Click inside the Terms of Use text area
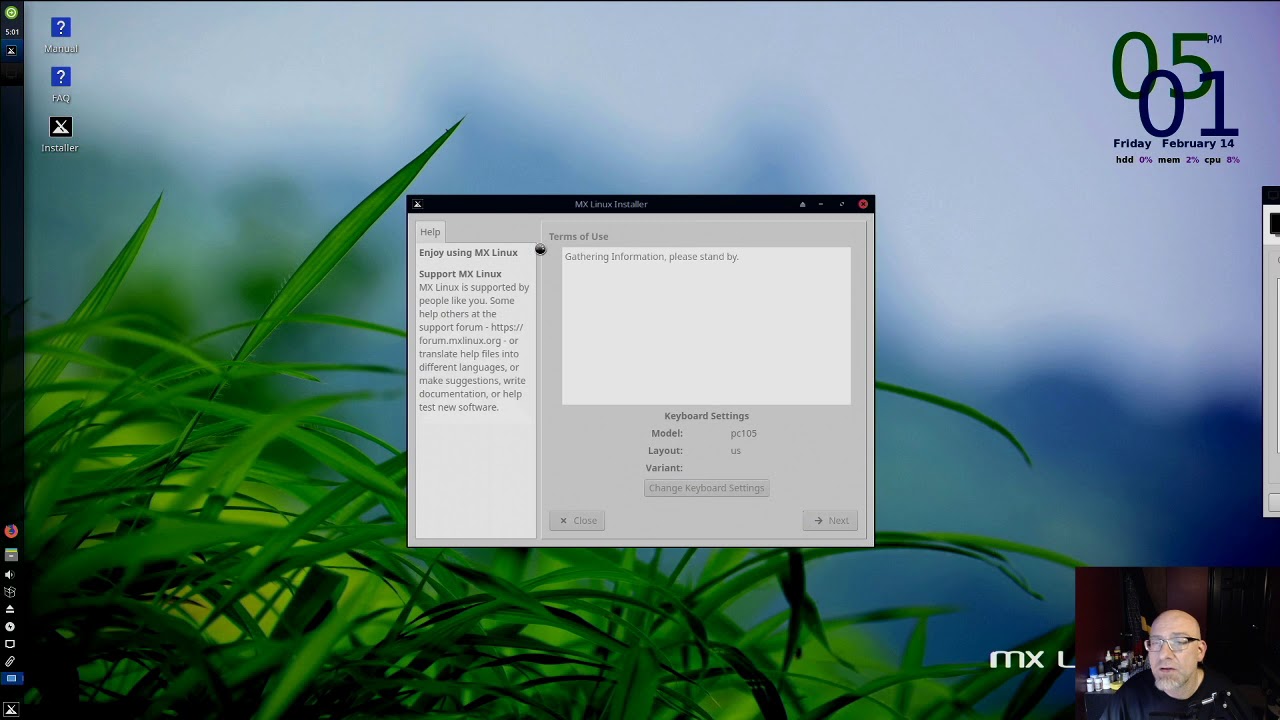The height and width of the screenshot is (720, 1280). tap(706, 326)
